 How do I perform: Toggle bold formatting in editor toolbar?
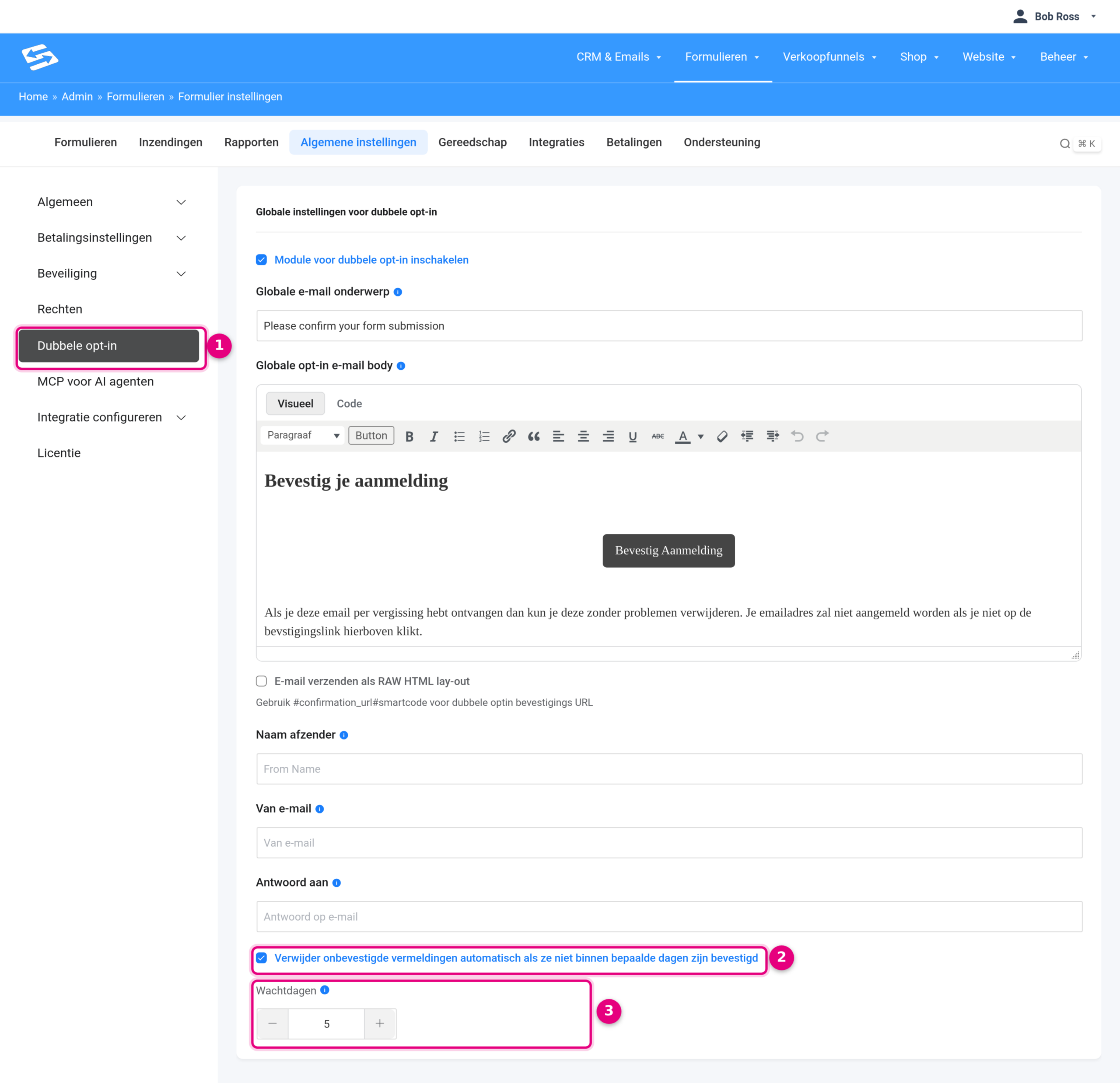[x=409, y=437]
